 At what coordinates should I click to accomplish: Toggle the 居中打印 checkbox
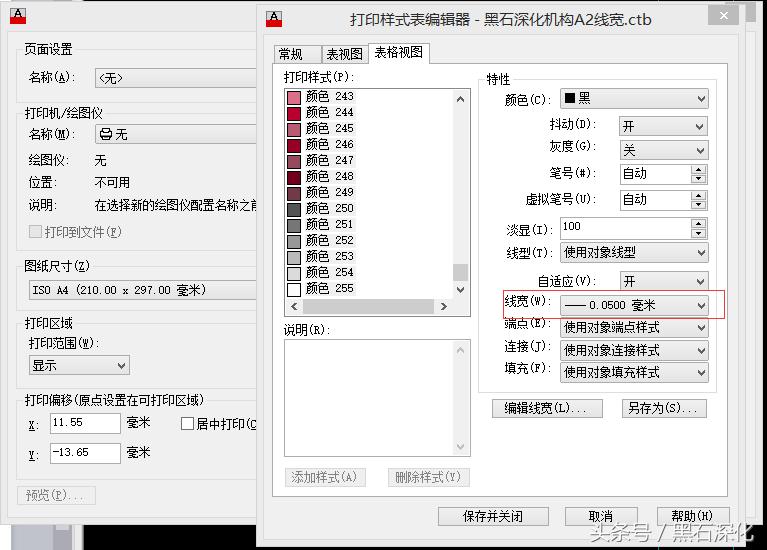pyautogui.click(x=187, y=424)
